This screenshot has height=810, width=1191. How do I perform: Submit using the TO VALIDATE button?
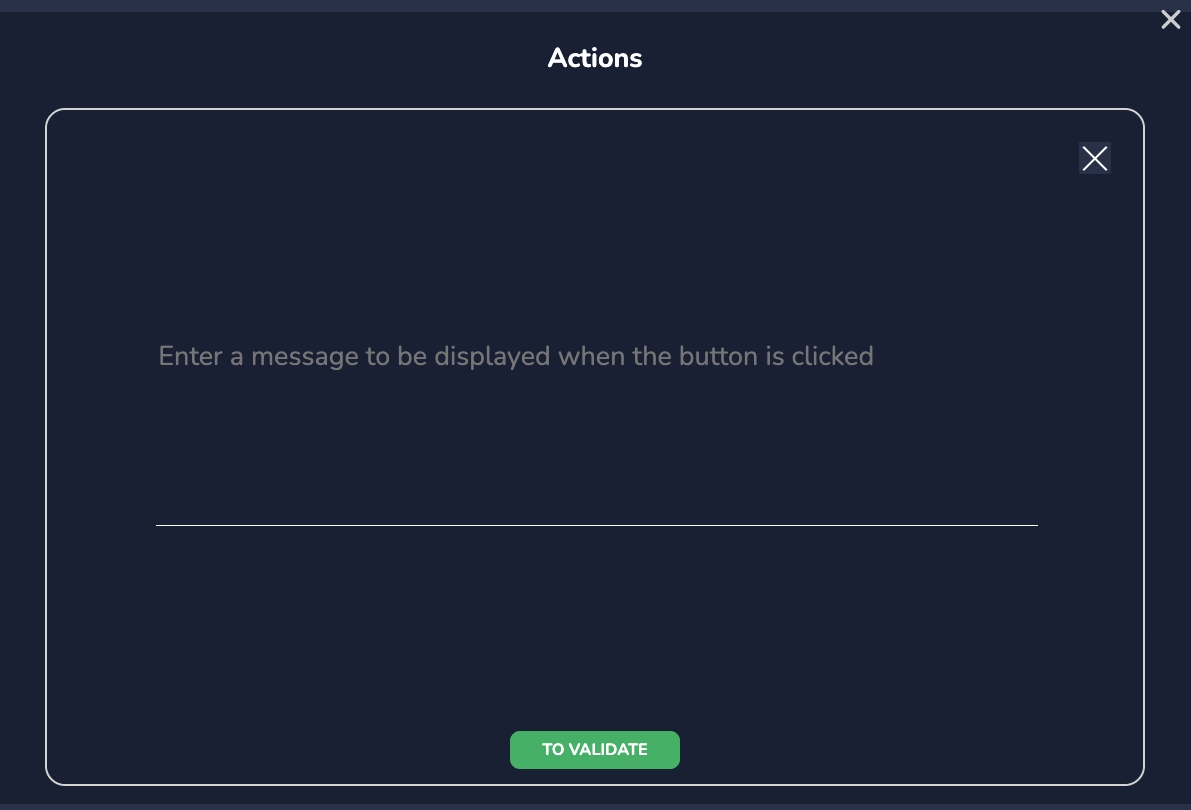tap(595, 750)
